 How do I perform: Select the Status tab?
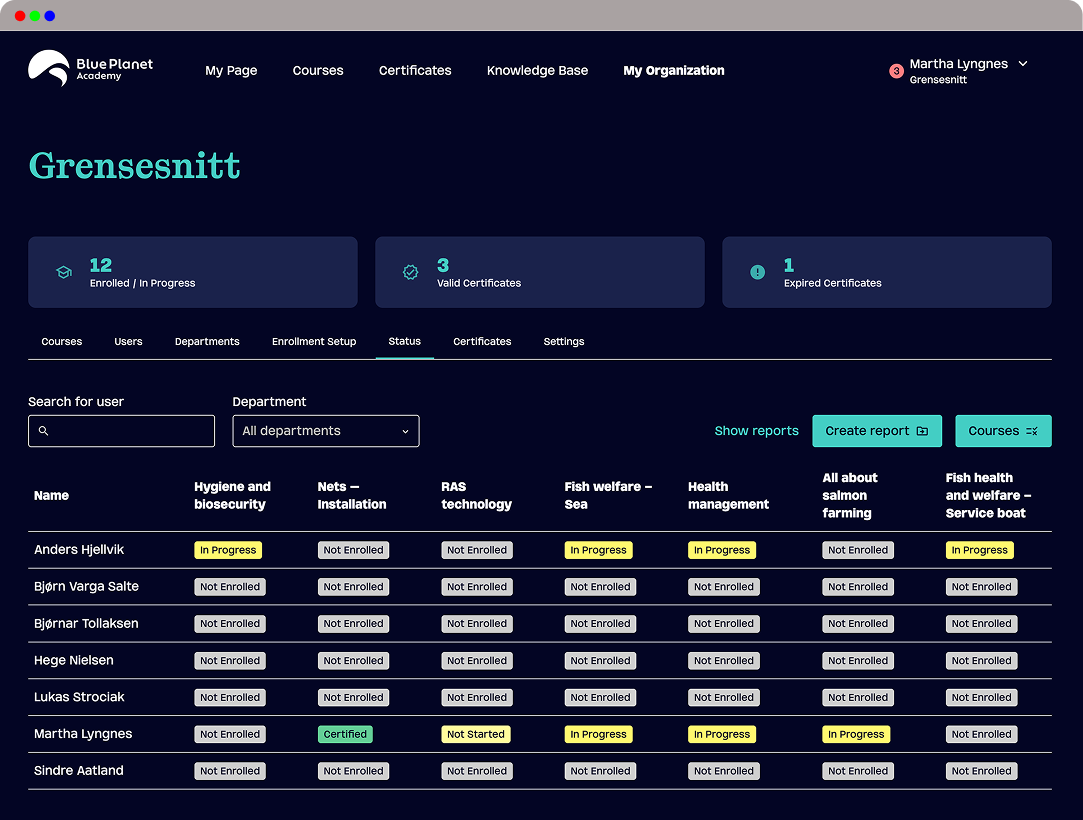point(404,341)
